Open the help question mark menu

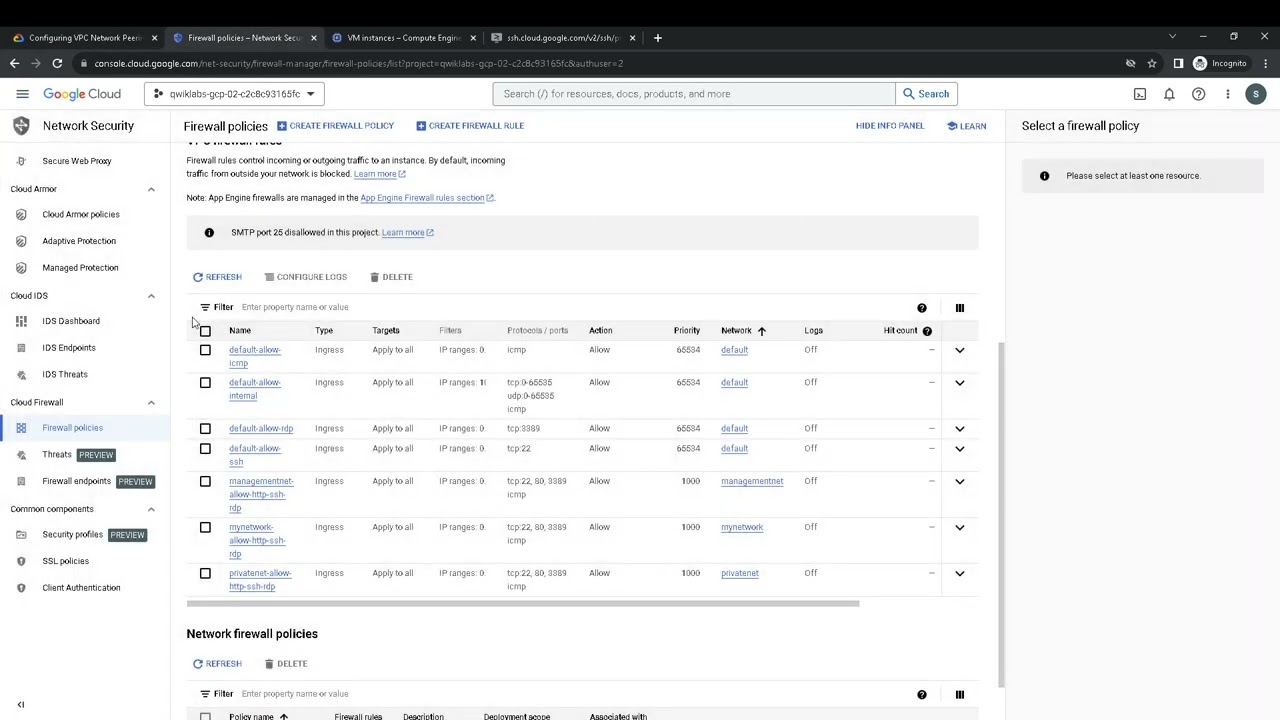1198,94
